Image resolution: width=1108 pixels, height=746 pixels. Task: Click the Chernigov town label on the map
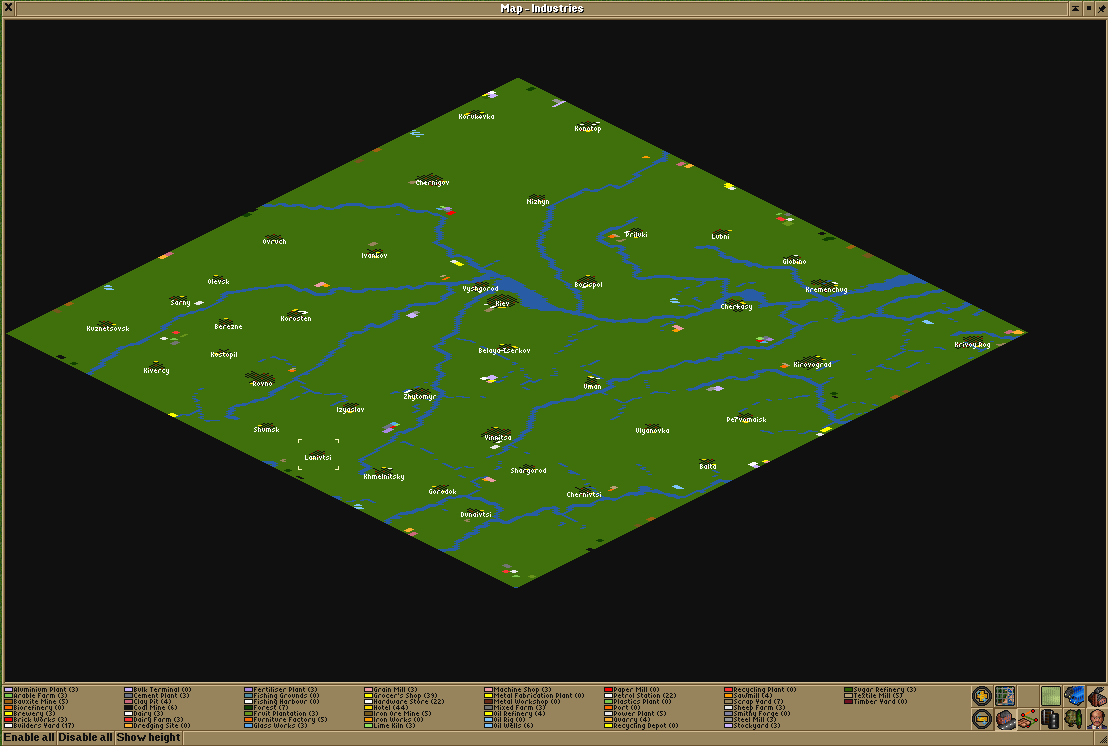[432, 183]
